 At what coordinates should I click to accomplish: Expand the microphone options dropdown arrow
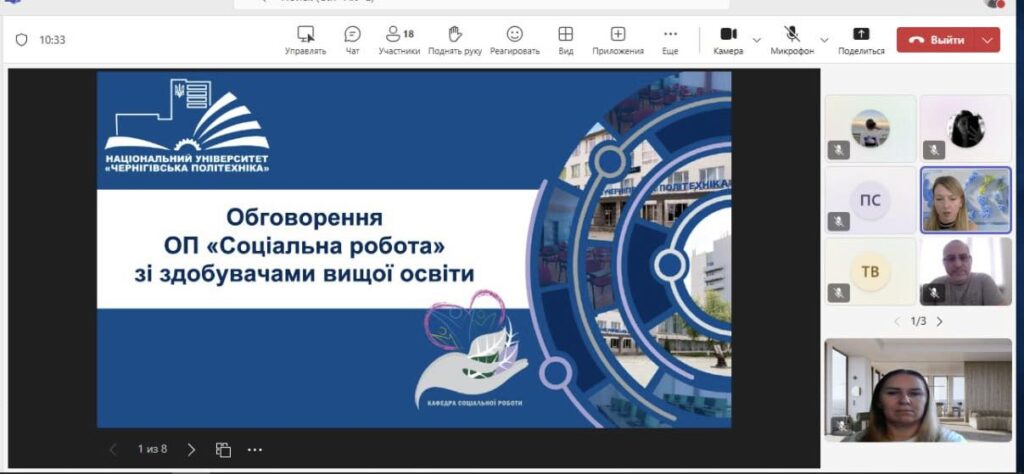[824, 40]
